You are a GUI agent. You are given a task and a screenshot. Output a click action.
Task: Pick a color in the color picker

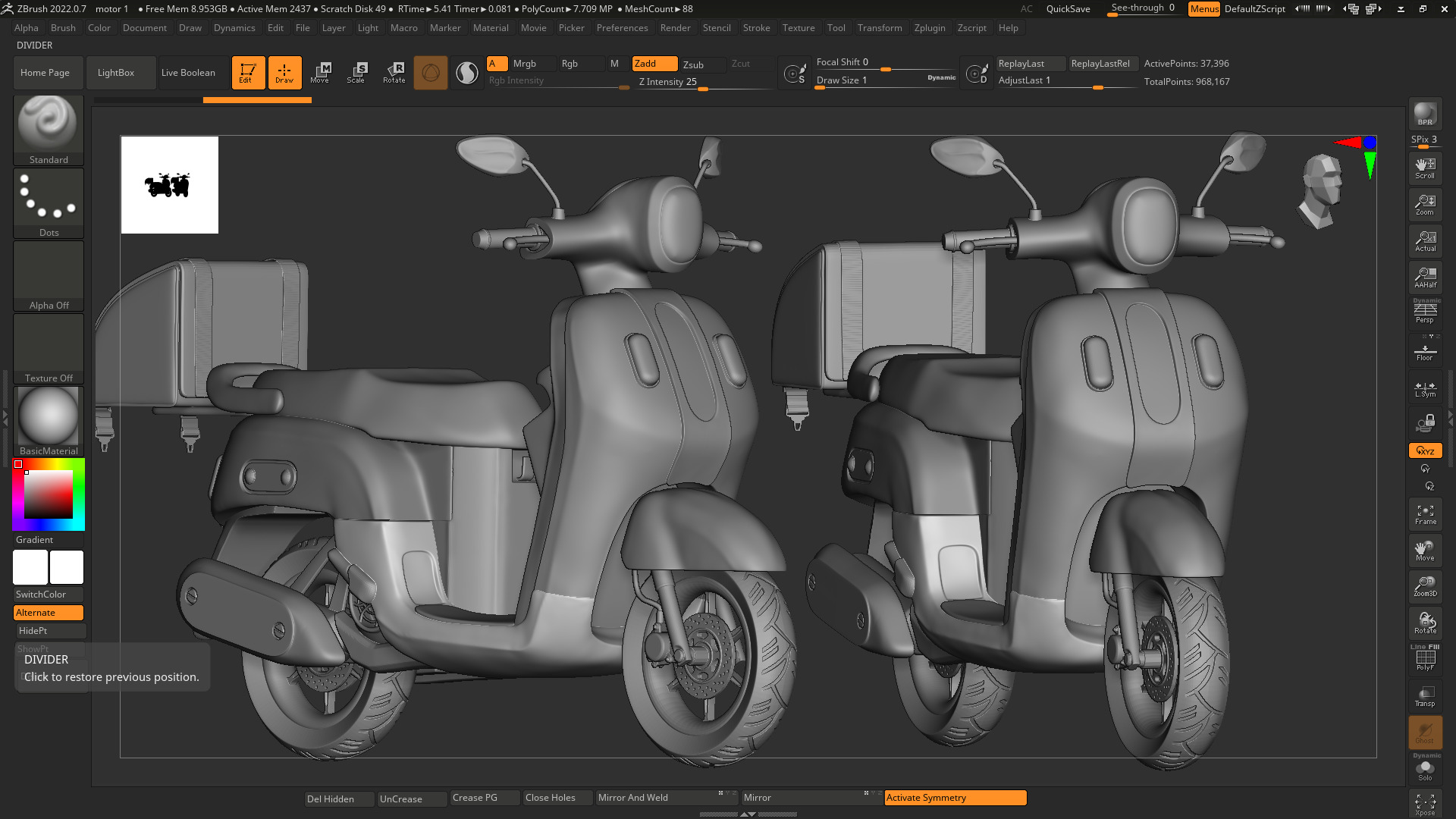click(x=49, y=494)
